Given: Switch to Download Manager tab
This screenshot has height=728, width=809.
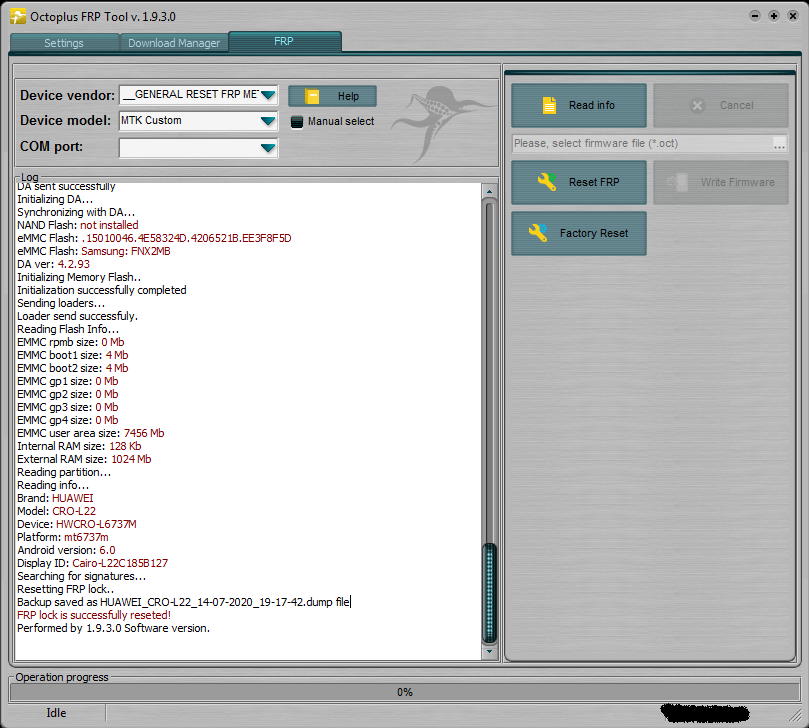Looking at the screenshot, I should click(174, 43).
